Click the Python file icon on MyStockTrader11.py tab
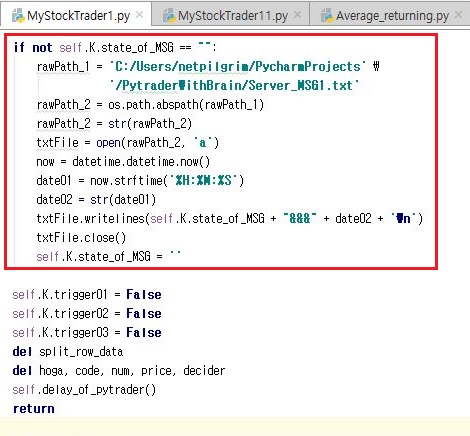470x436 pixels. point(169,16)
